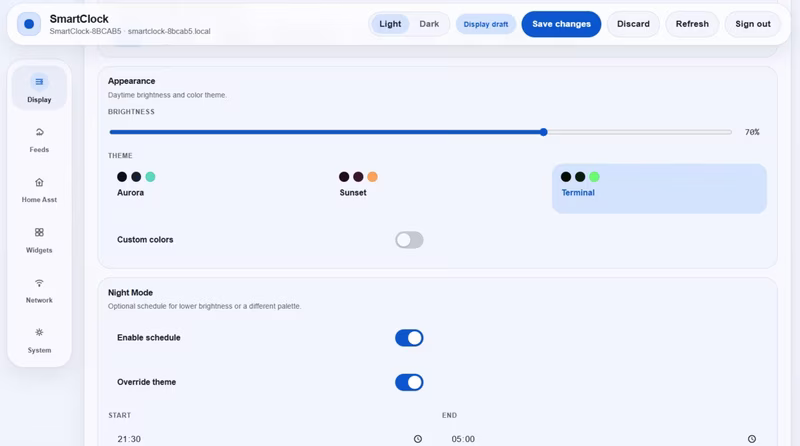This screenshot has width=800, height=446.
Task: Open the Network wifi icon
Action: point(39,283)
